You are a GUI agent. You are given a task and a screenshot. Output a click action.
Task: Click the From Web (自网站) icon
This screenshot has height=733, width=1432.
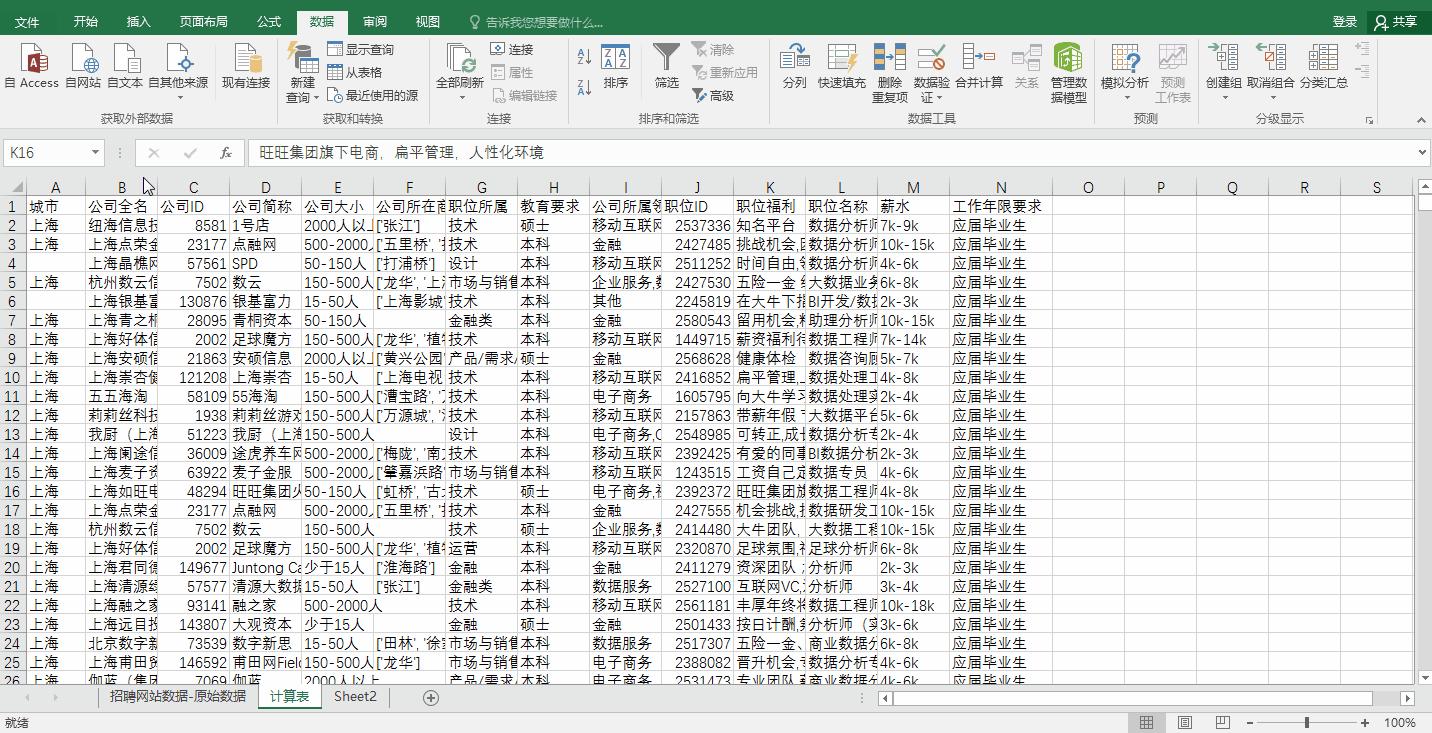pos(83,66)
